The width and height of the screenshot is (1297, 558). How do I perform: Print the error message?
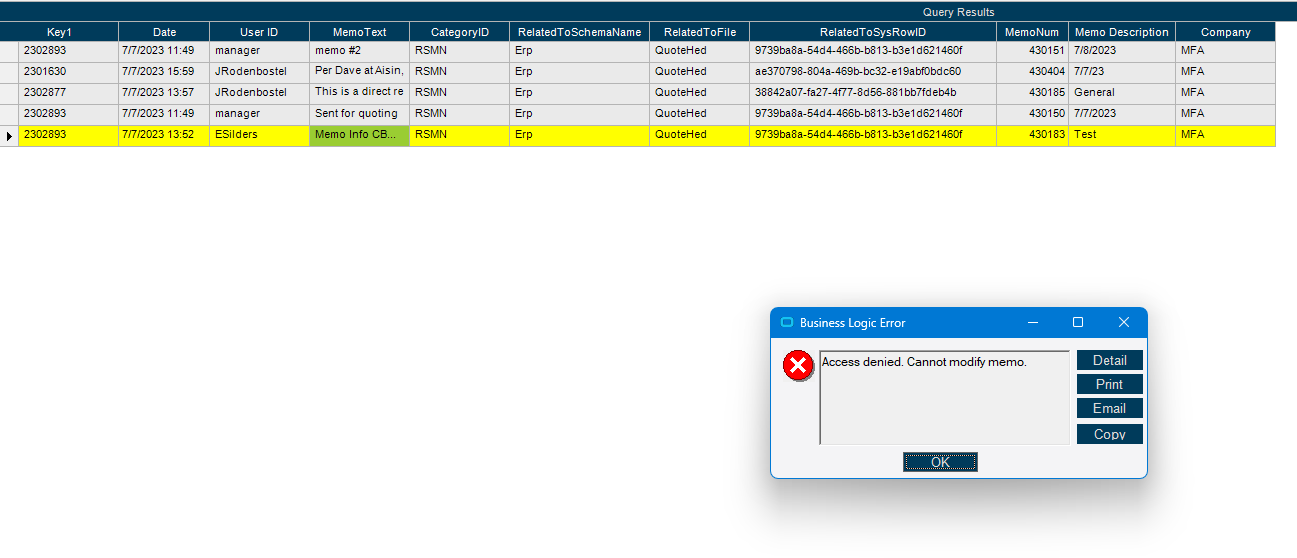tap(1109, 384)
